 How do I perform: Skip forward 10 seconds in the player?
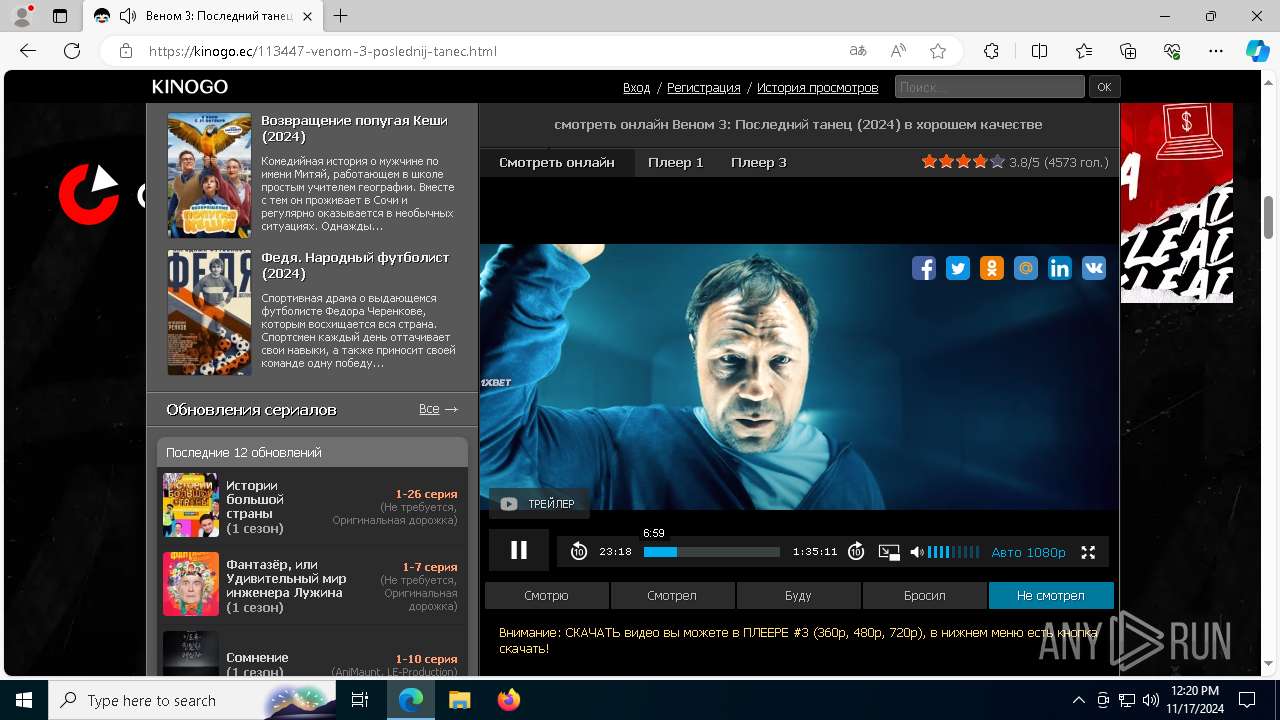[856, 551]
